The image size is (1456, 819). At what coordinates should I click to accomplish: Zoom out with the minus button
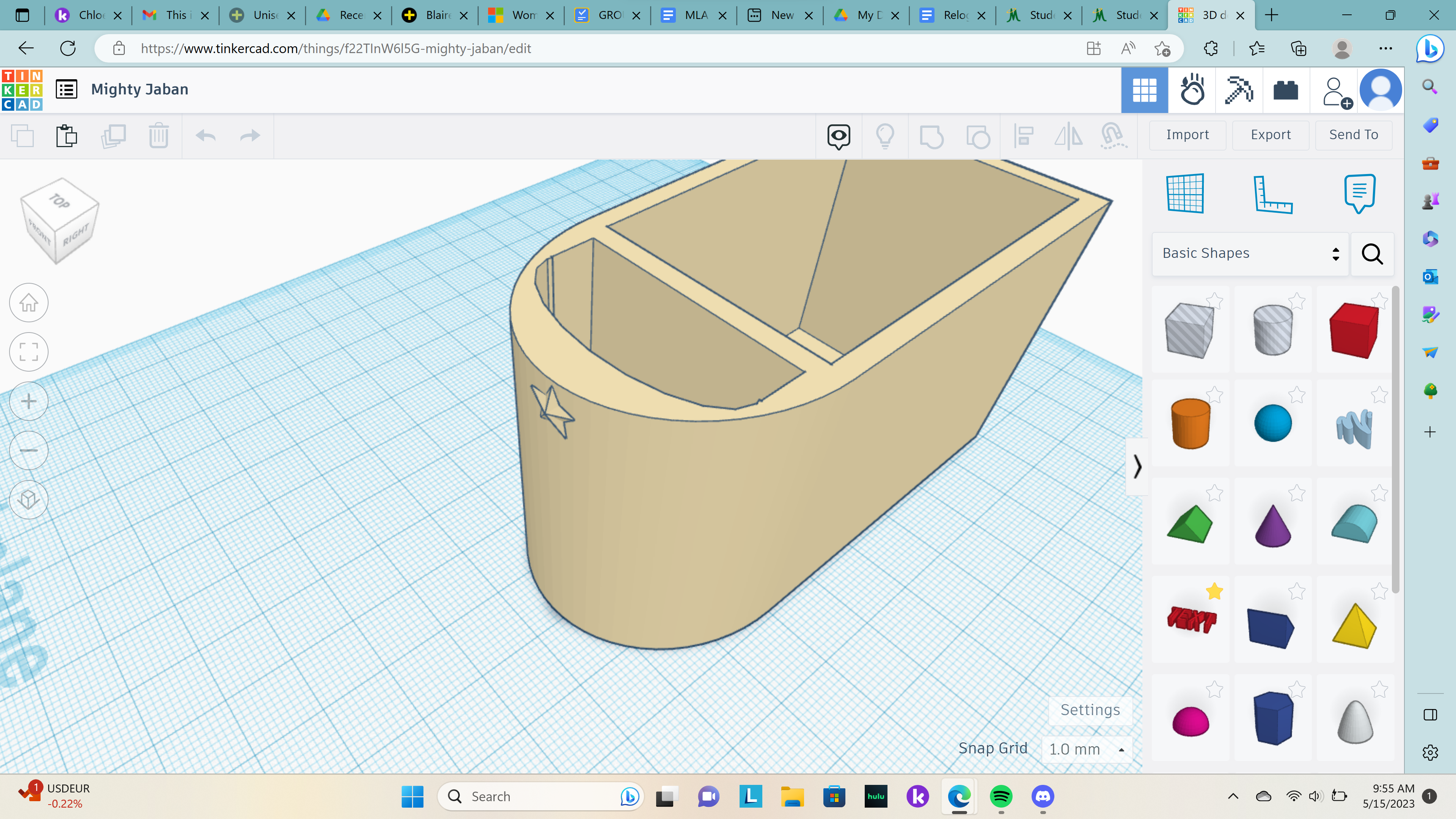pyautogui.click(x=29, y=450)
